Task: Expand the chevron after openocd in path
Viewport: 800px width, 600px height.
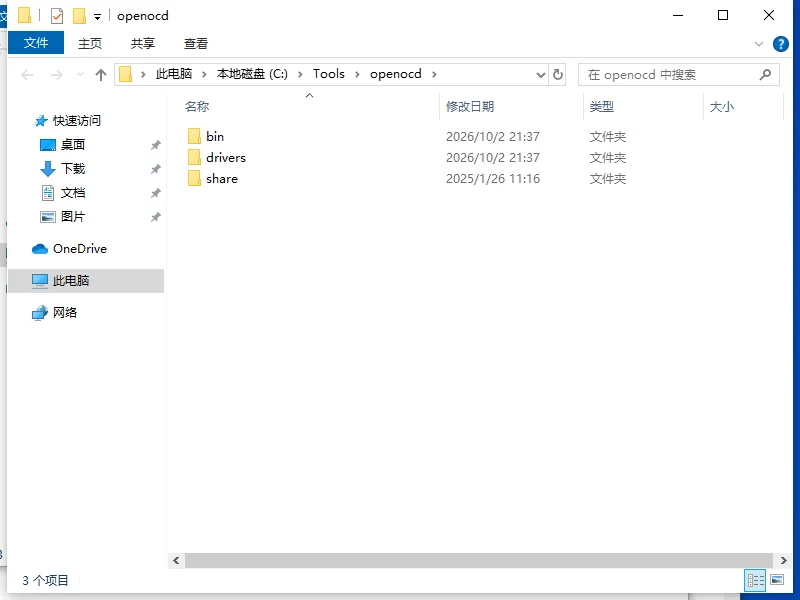Action: pyautogui.click(x=434, y=74)
